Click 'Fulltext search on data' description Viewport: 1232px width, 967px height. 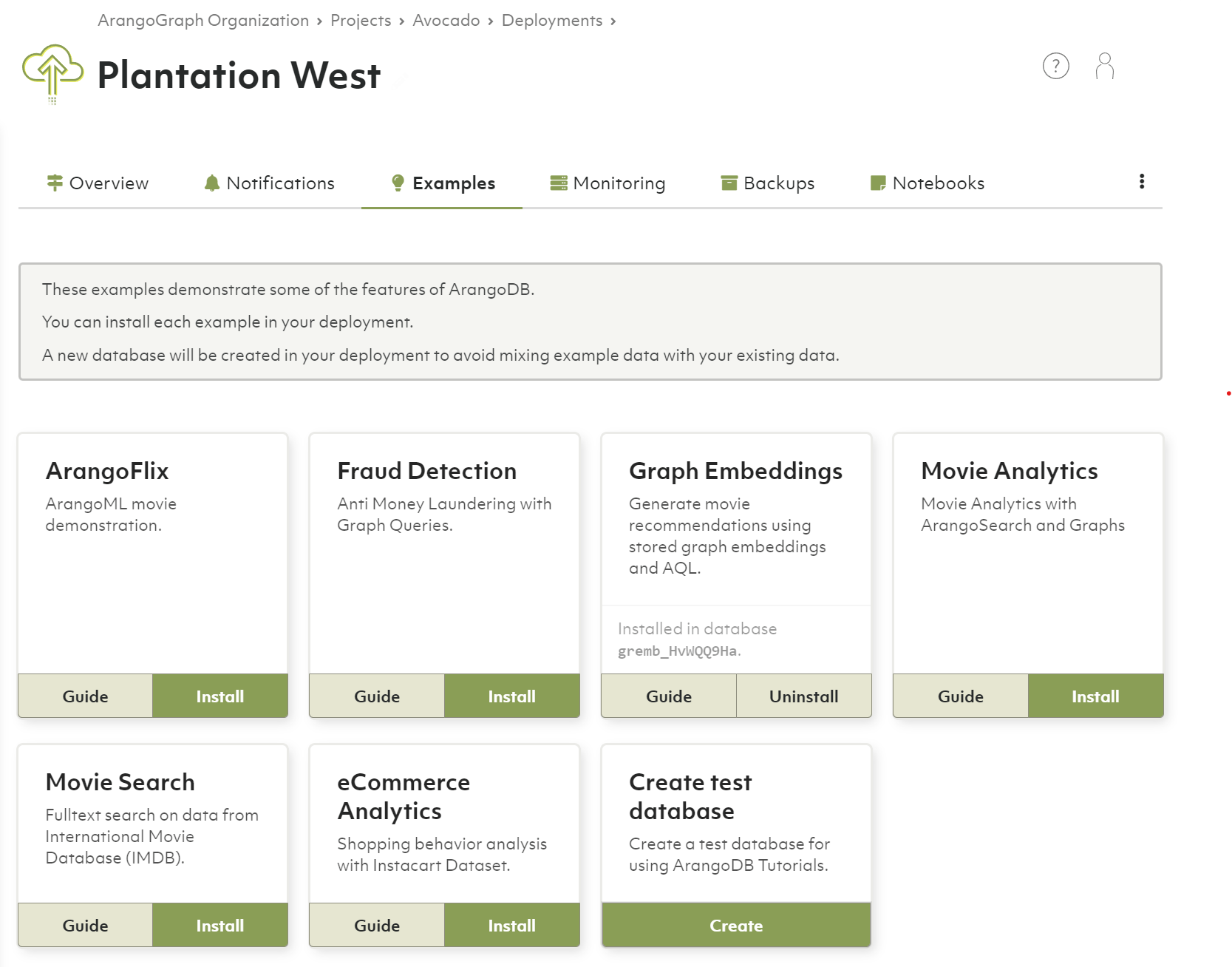152,836
